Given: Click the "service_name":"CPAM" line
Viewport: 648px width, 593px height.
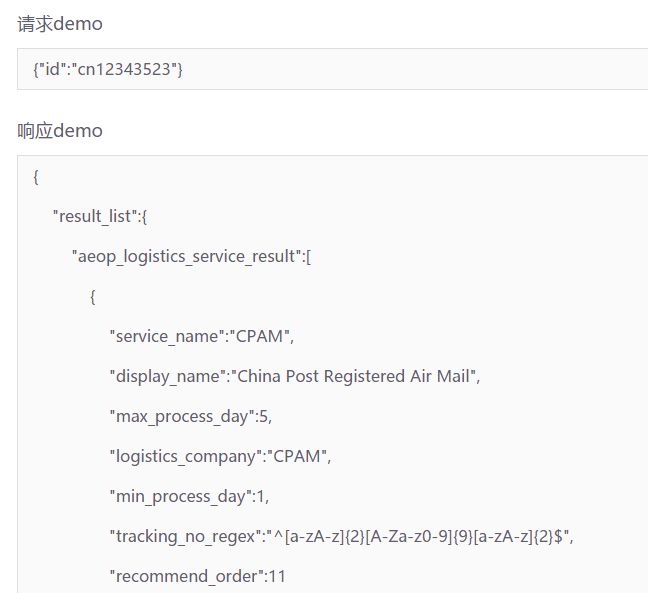Looking at the screenshot, I should pyautogui.click(x=202, y=336).
